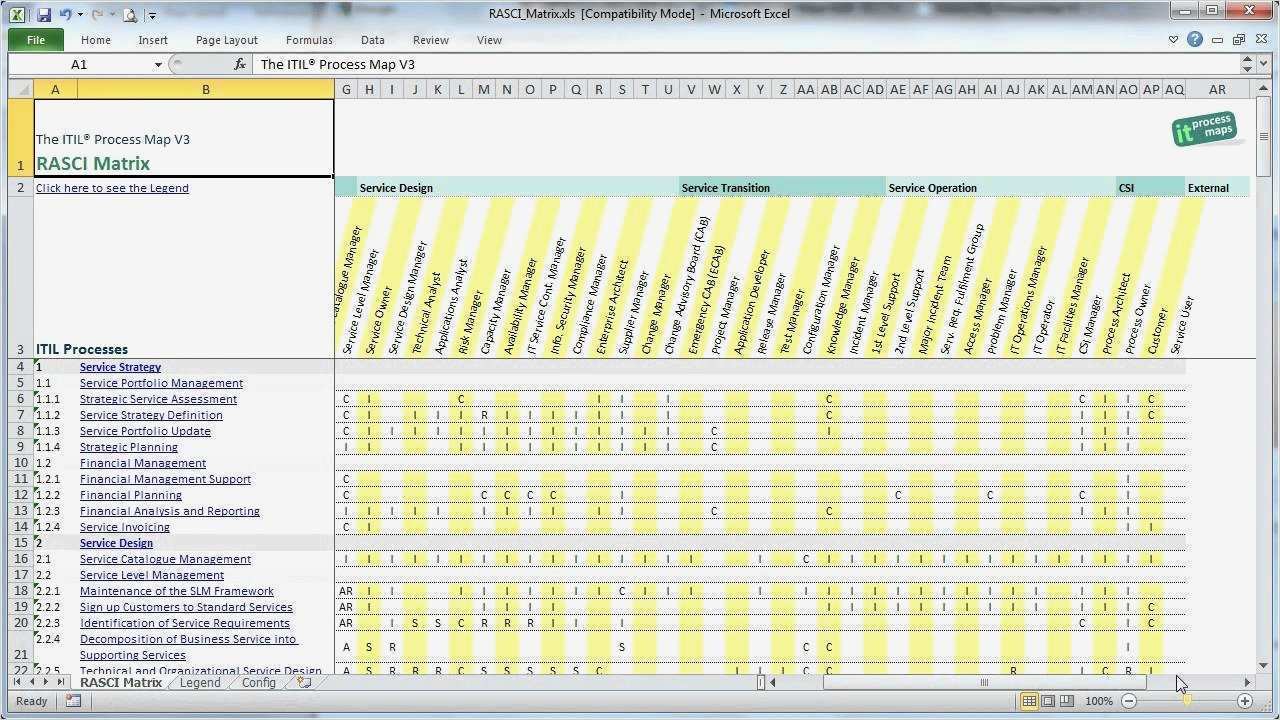Select row 6 header
The image size is (1280, 720).
(x=20, y=399)
